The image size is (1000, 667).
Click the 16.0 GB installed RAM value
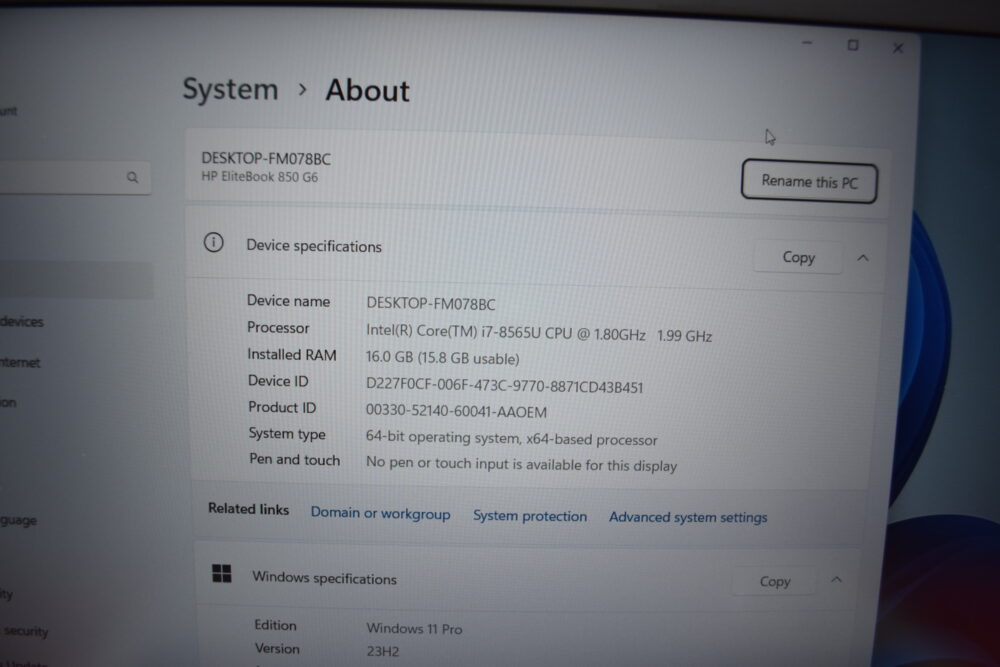click(x=442, y=358)
